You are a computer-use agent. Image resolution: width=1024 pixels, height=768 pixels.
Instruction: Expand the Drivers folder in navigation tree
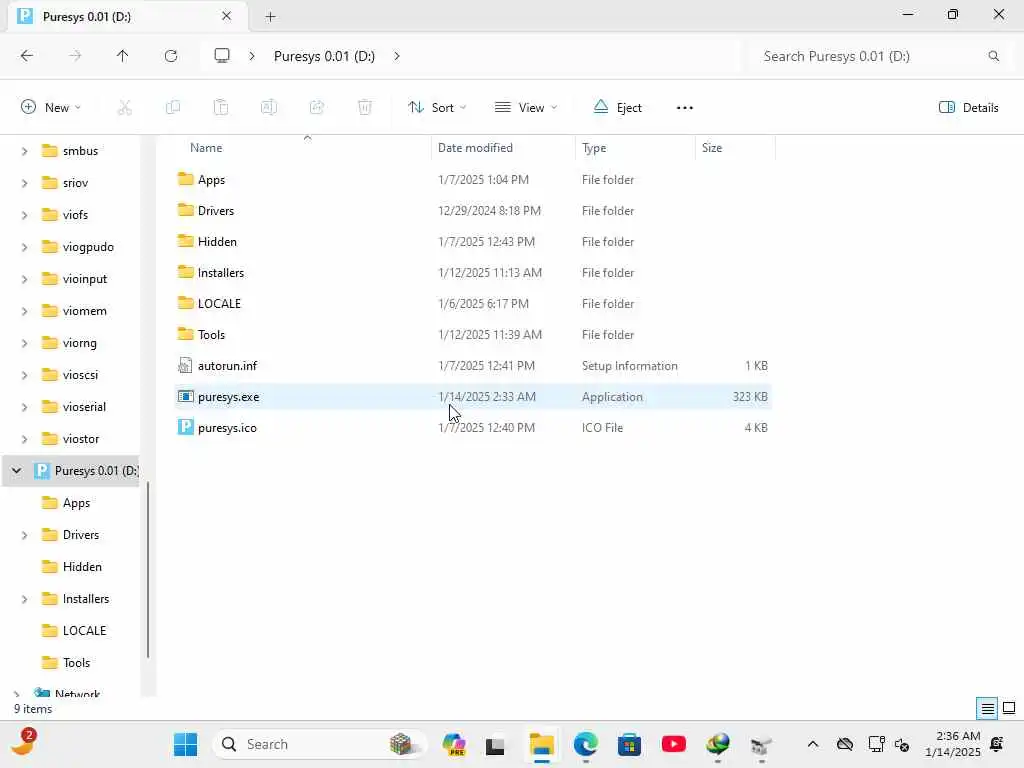coord(24,535)
